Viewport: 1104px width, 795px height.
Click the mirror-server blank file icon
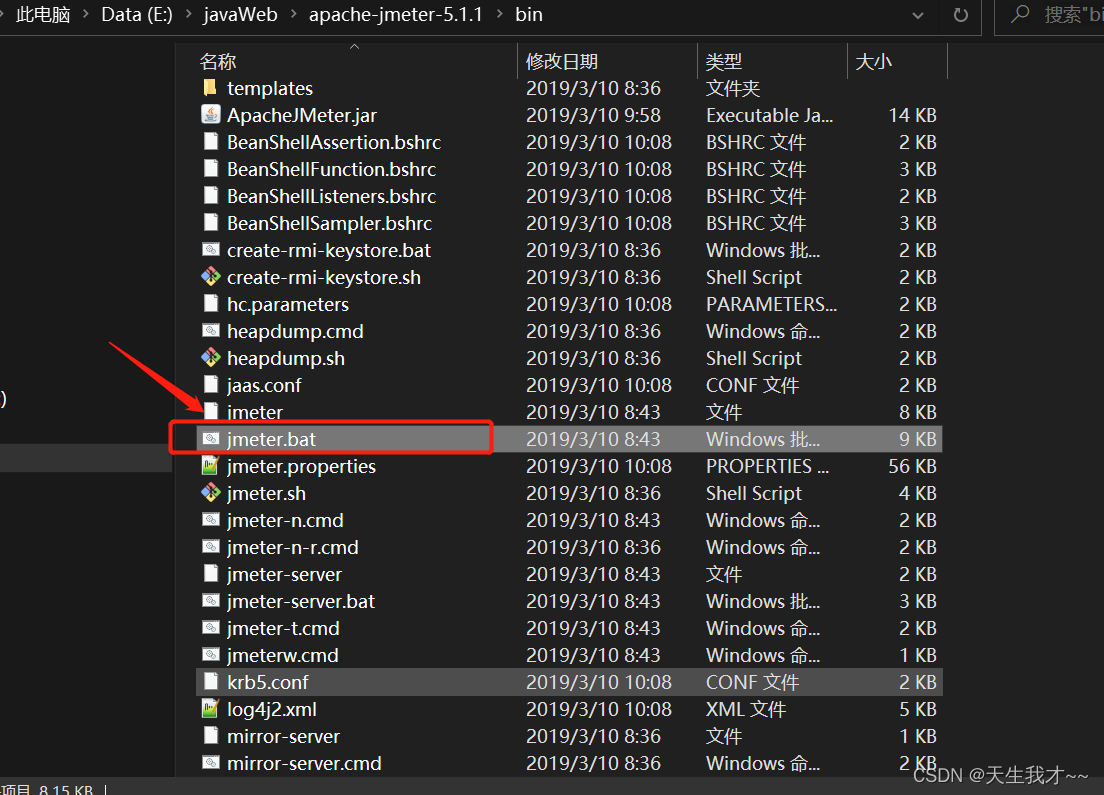pyautogui.click(x=210, y=736)
